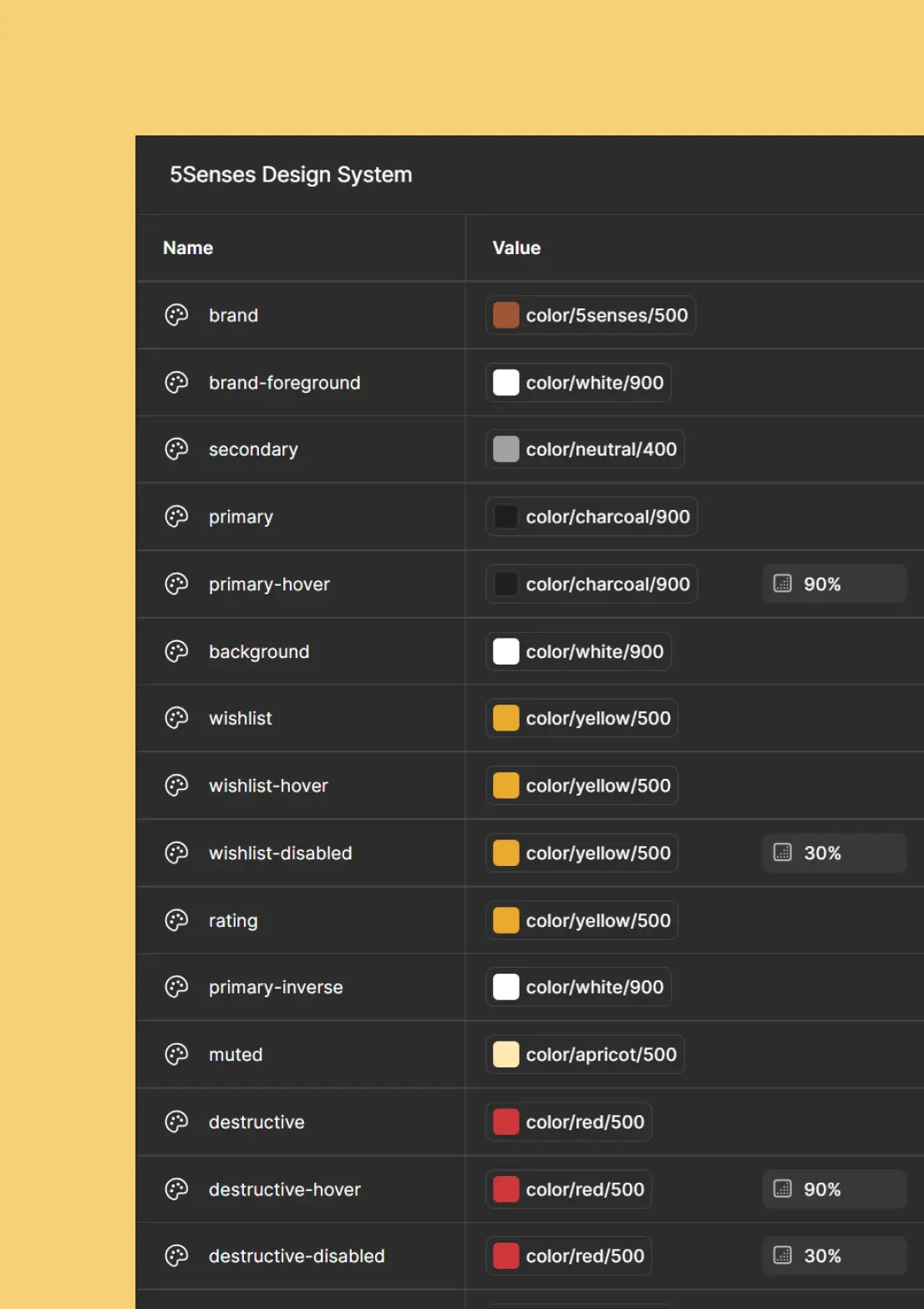Click the palette icon beside wishlist-disabled
Image resolution: width=924 pixels, height=1309 pixels.
pos(176,853)
